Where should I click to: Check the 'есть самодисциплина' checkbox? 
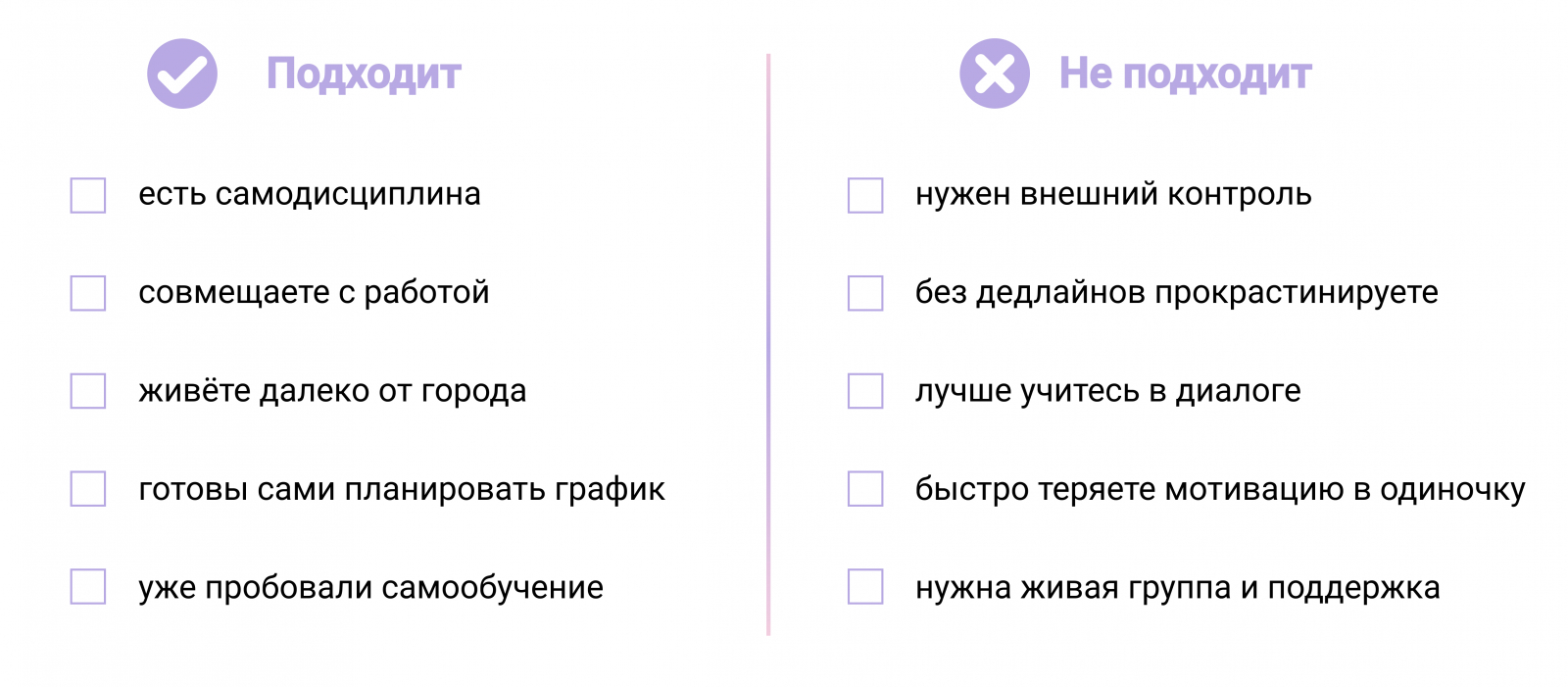click(88, 195)
